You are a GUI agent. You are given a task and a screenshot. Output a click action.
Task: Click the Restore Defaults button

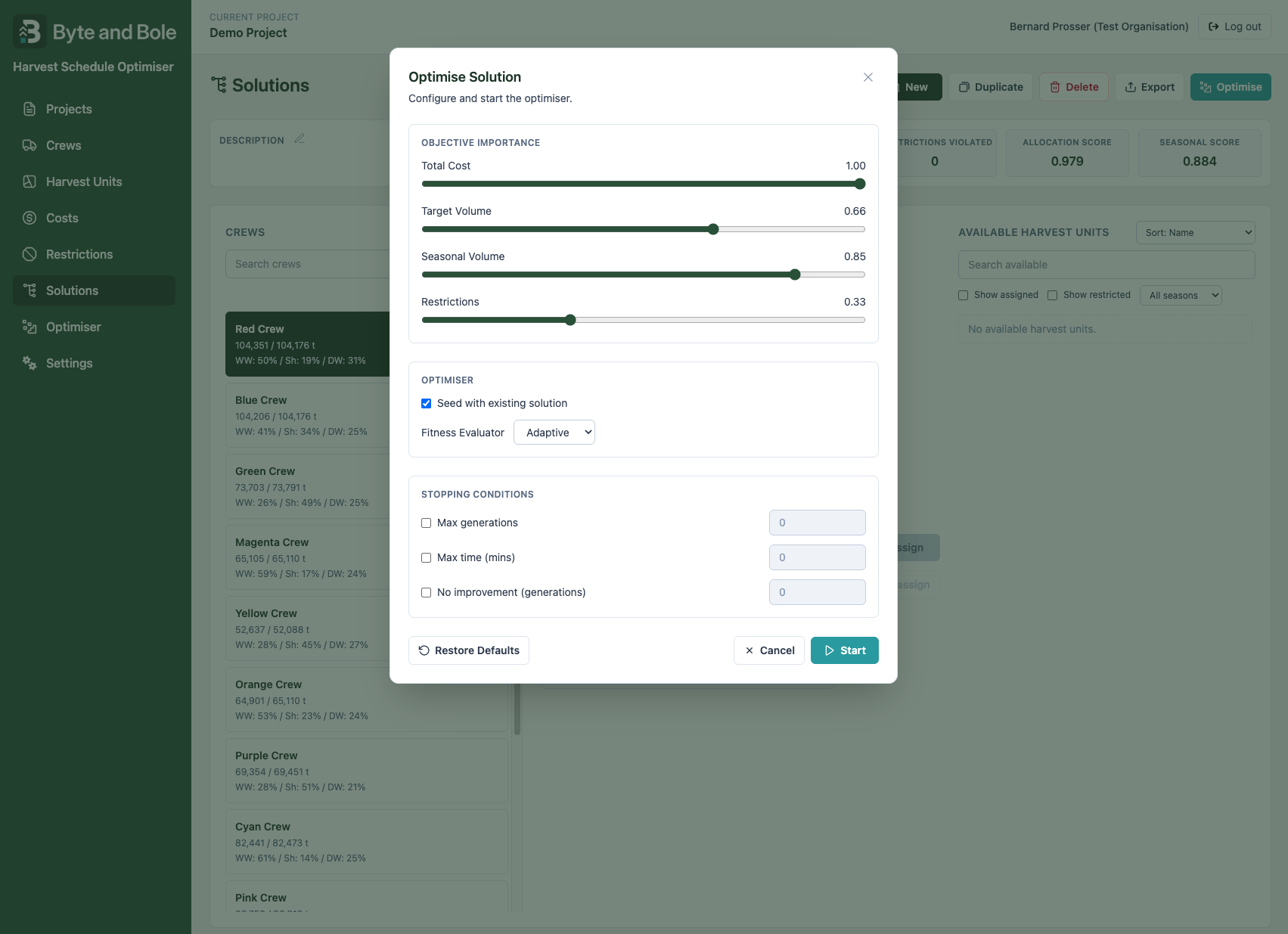point(469,650)
